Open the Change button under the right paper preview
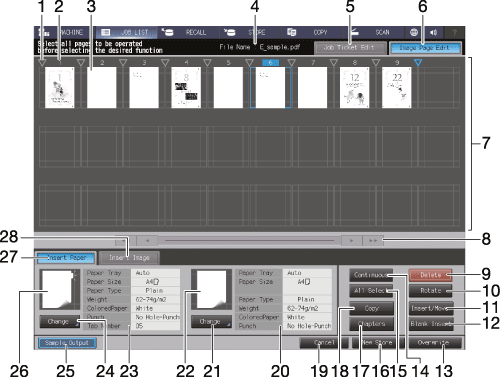The width and height of the screenshot is (500, 377). point(211,322)
